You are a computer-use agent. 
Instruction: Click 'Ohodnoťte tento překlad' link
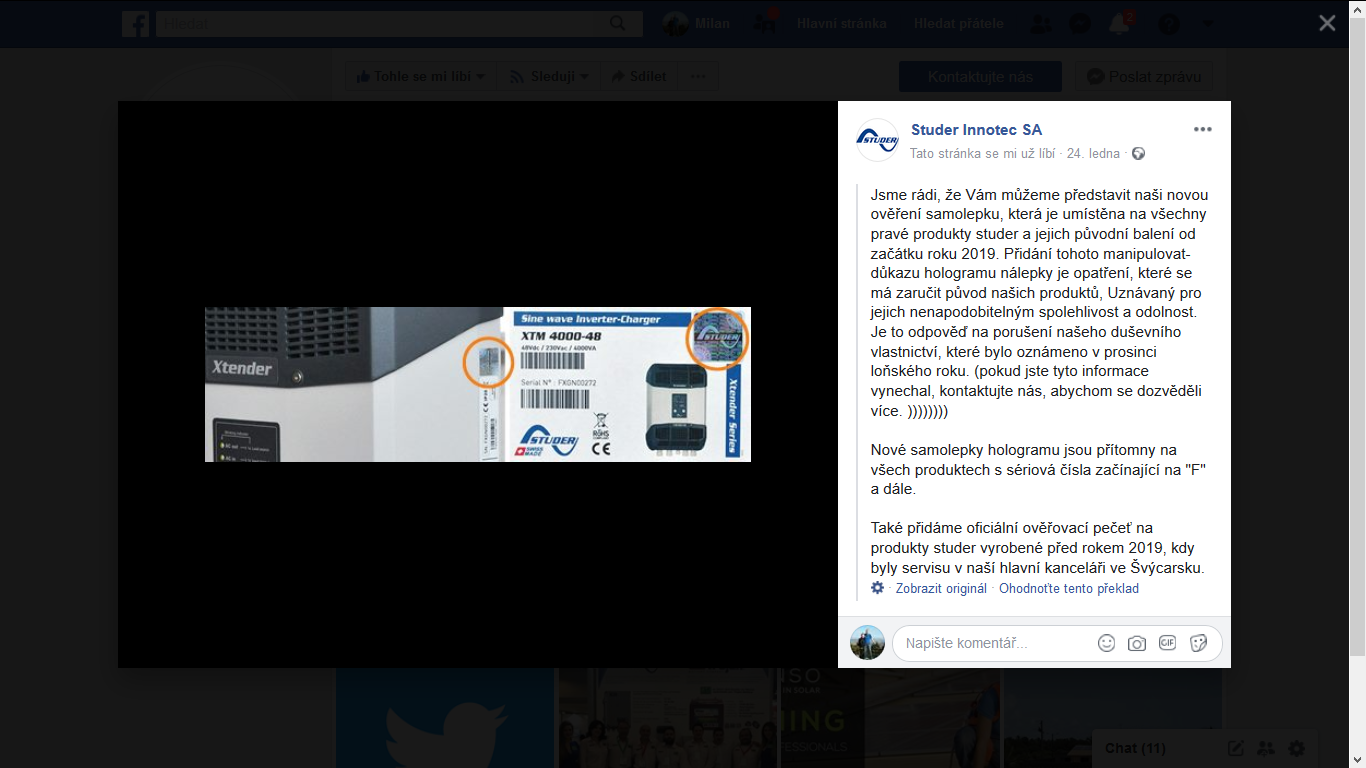1069,589
